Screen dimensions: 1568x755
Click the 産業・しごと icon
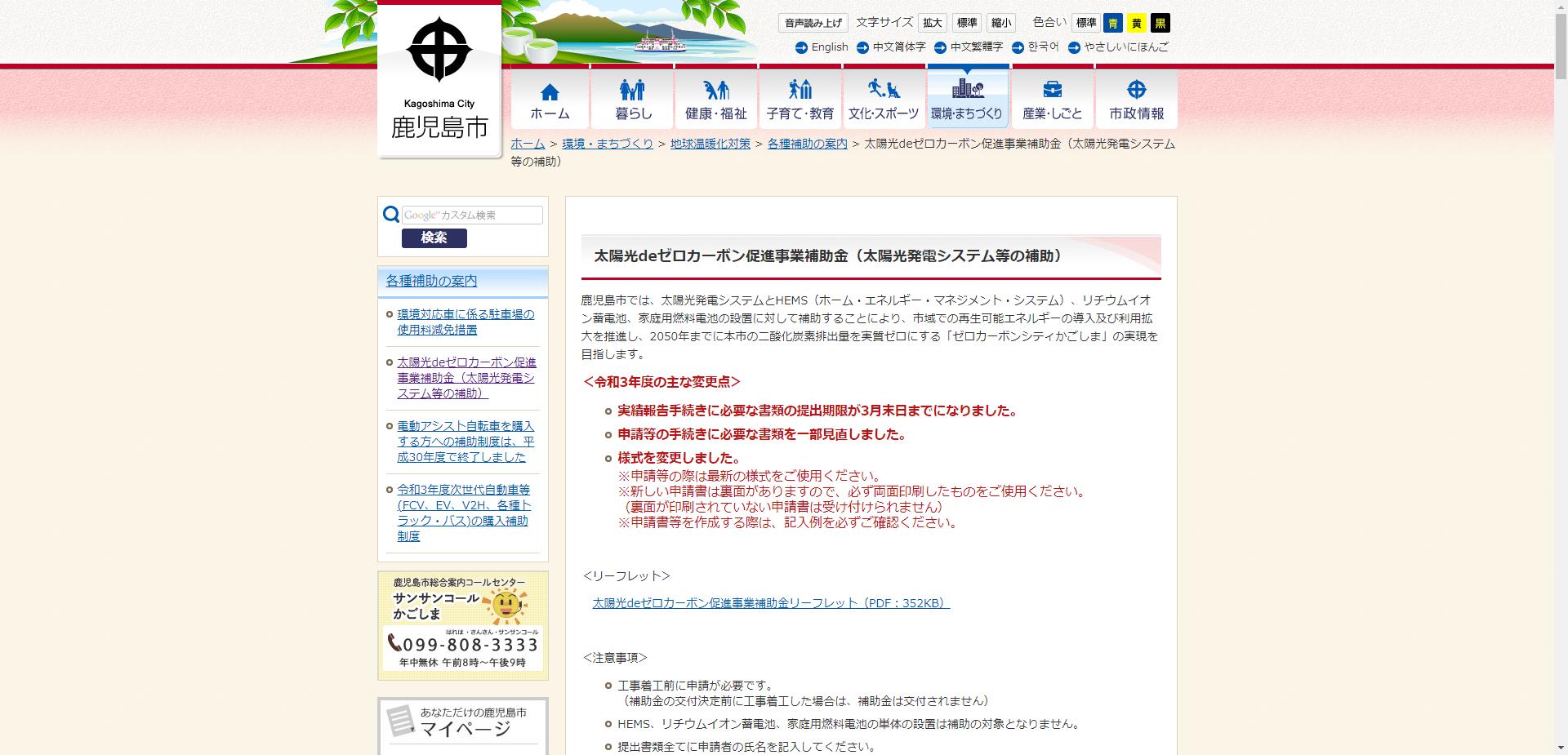1052,91
